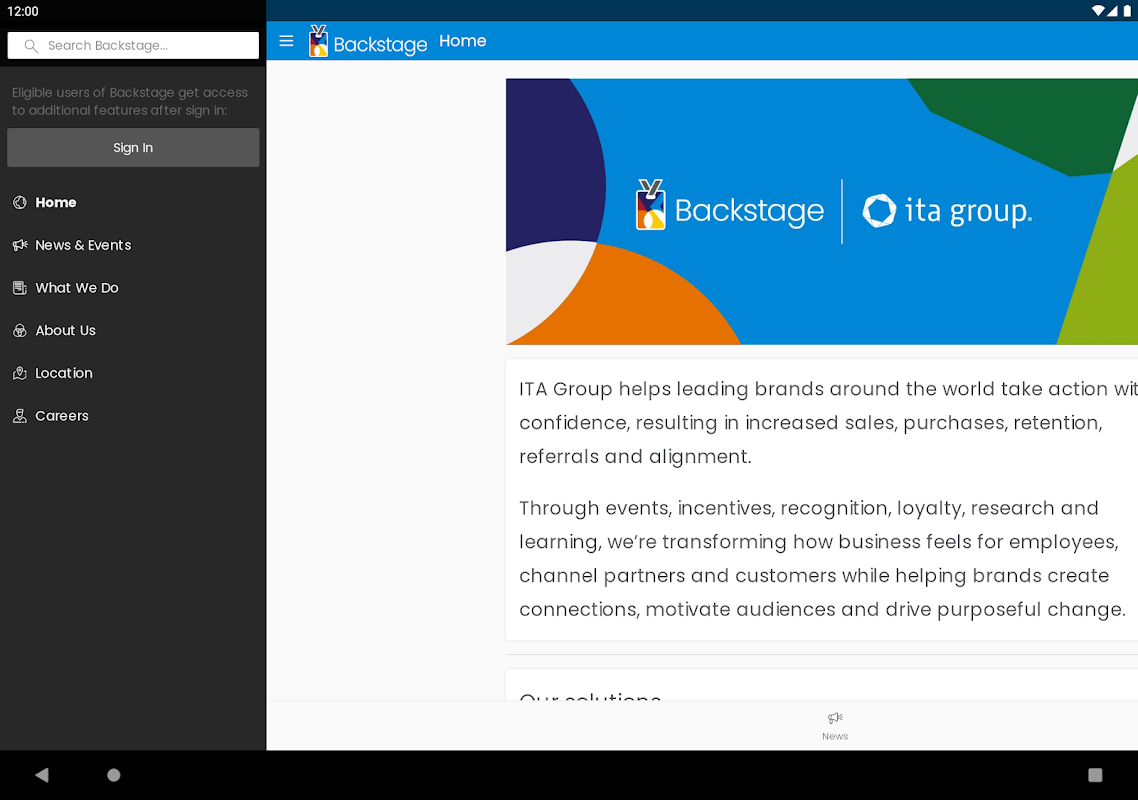
Task: Click the Through events, incentives paragraph
Action: pyautogui.click(x=823, y=558)
